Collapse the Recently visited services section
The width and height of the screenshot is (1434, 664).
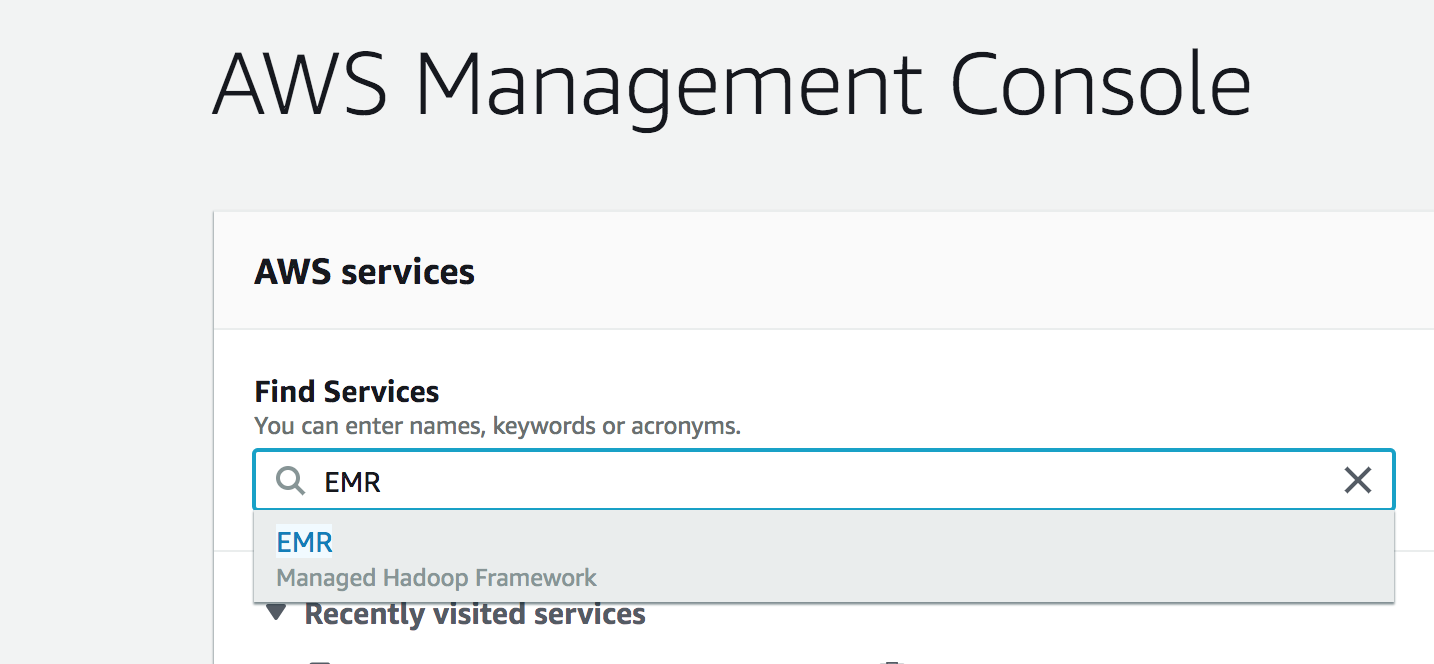(277, 612)
